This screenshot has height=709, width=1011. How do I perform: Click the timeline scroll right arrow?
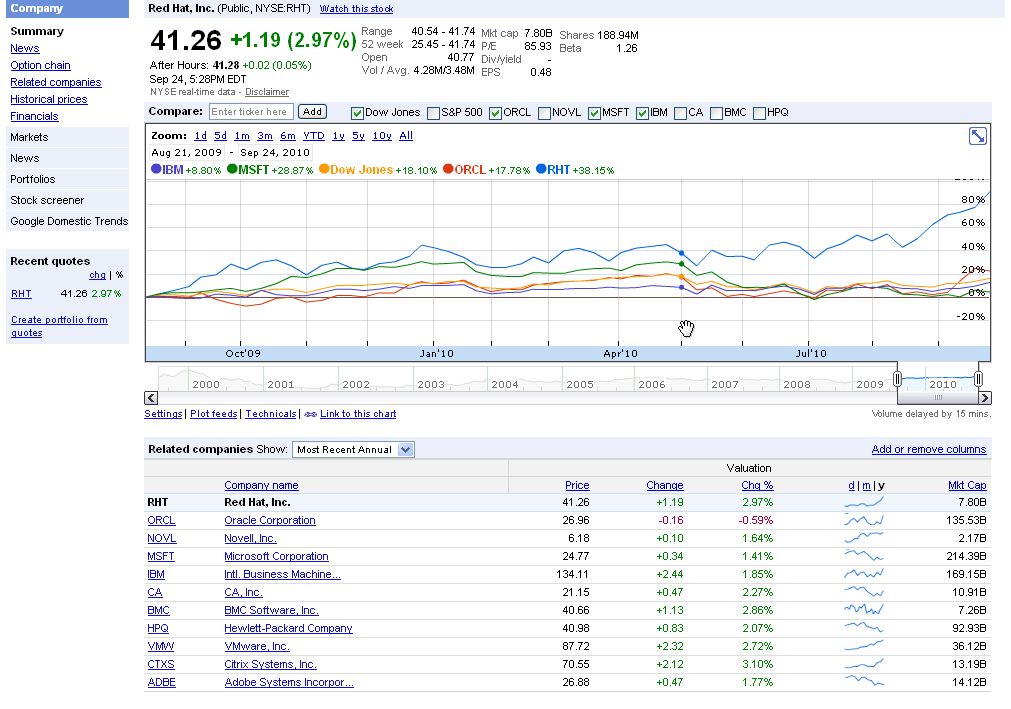(x=984, y=399)
